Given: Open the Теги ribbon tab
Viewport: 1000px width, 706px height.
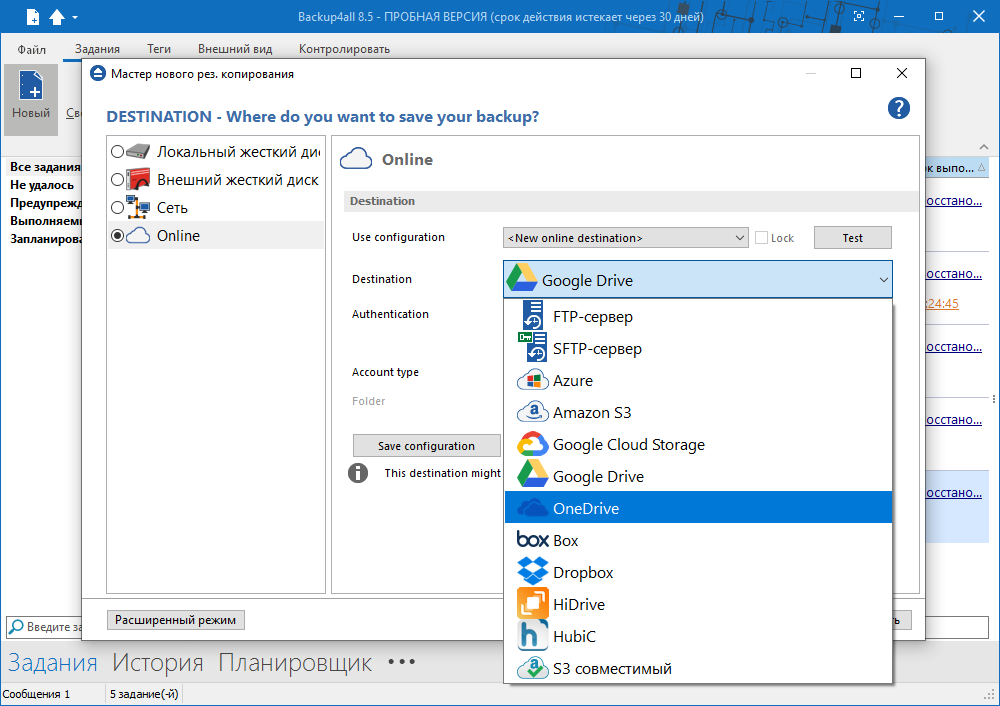Looking at the screenshot, I should [159, 49].
